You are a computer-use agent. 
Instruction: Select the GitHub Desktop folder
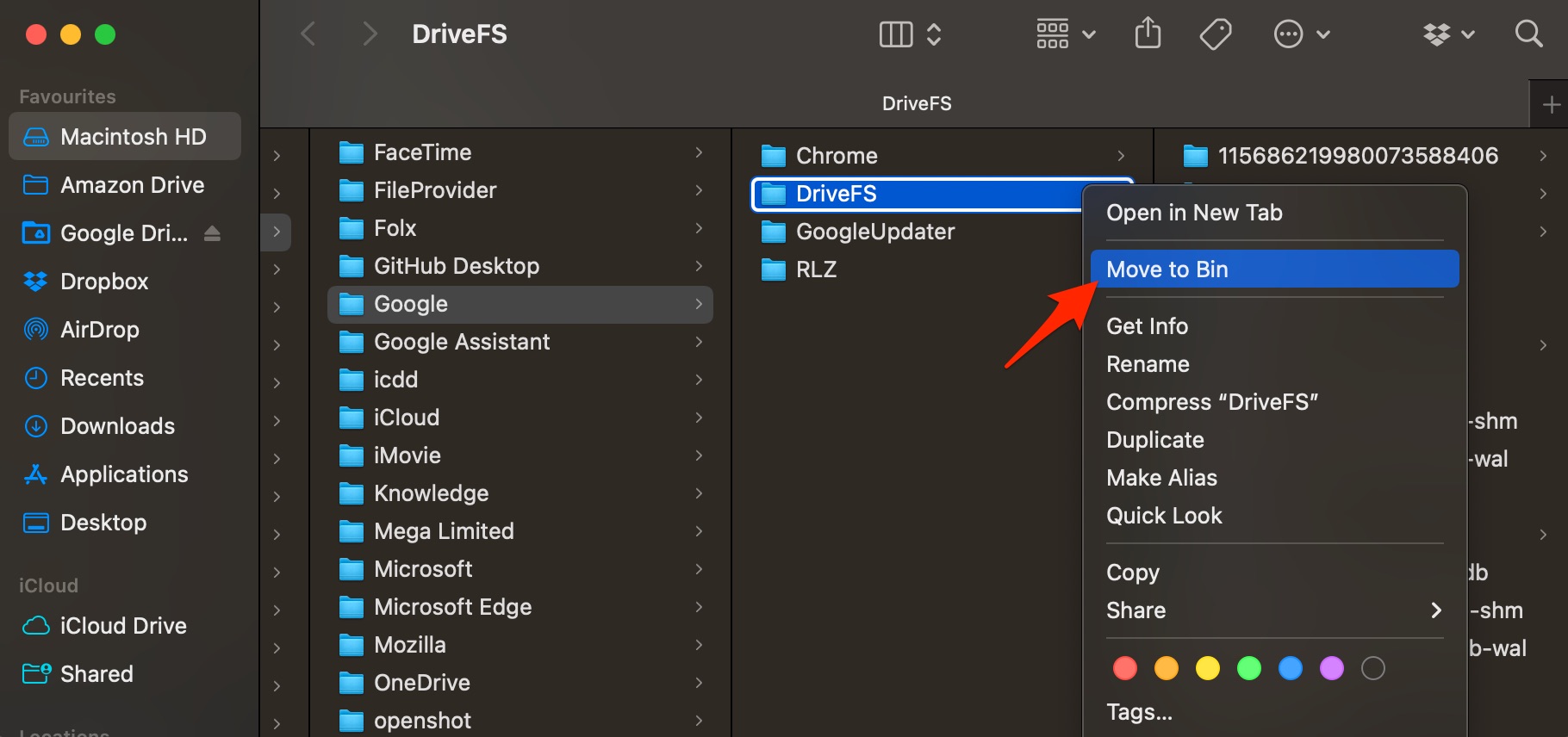520,266
